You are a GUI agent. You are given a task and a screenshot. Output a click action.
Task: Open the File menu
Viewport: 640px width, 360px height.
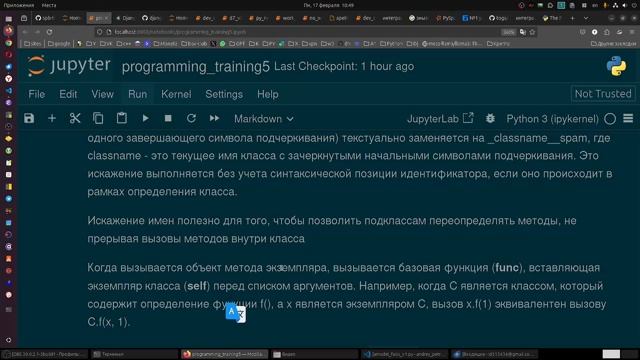tap(37, 94)
